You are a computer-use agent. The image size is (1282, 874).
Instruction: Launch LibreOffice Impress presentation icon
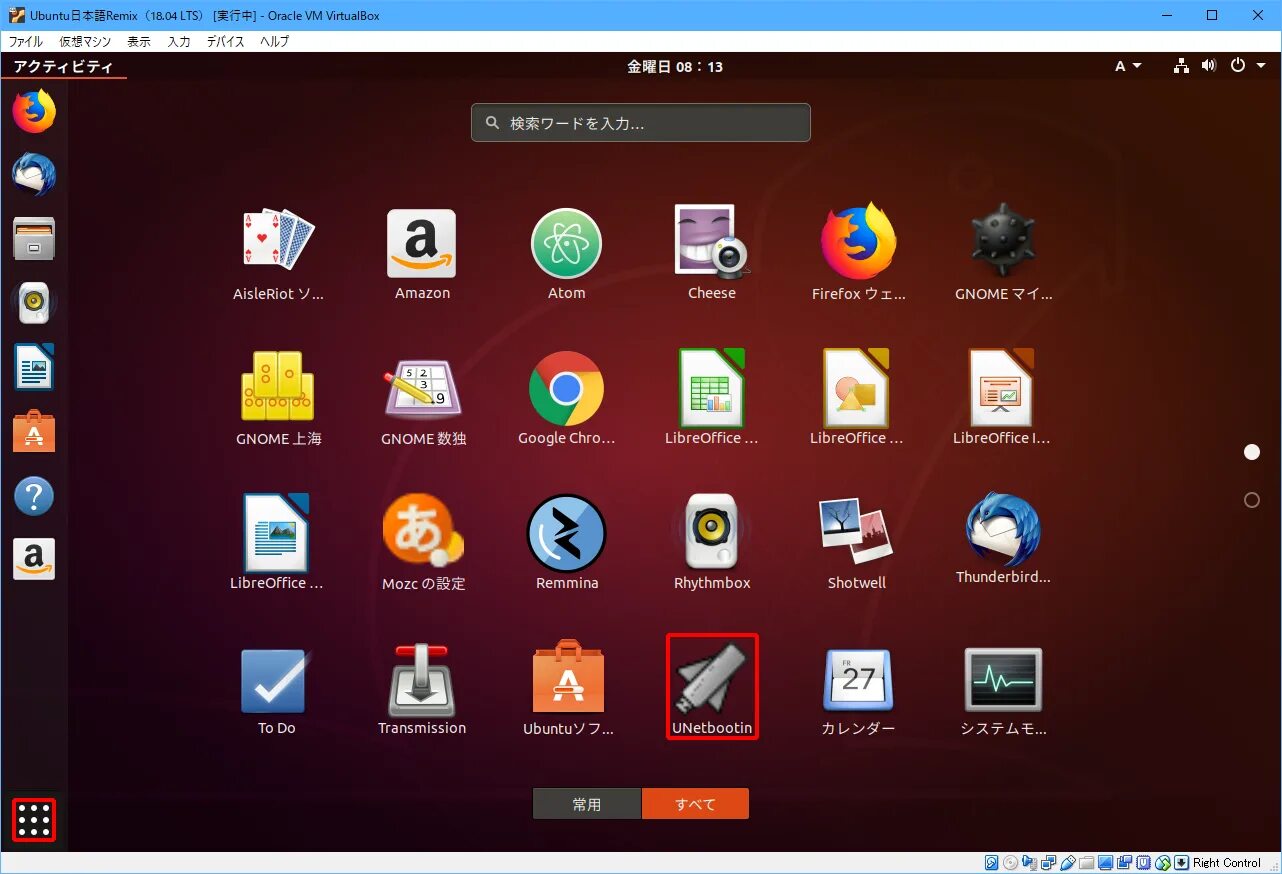pos(1001,398)
